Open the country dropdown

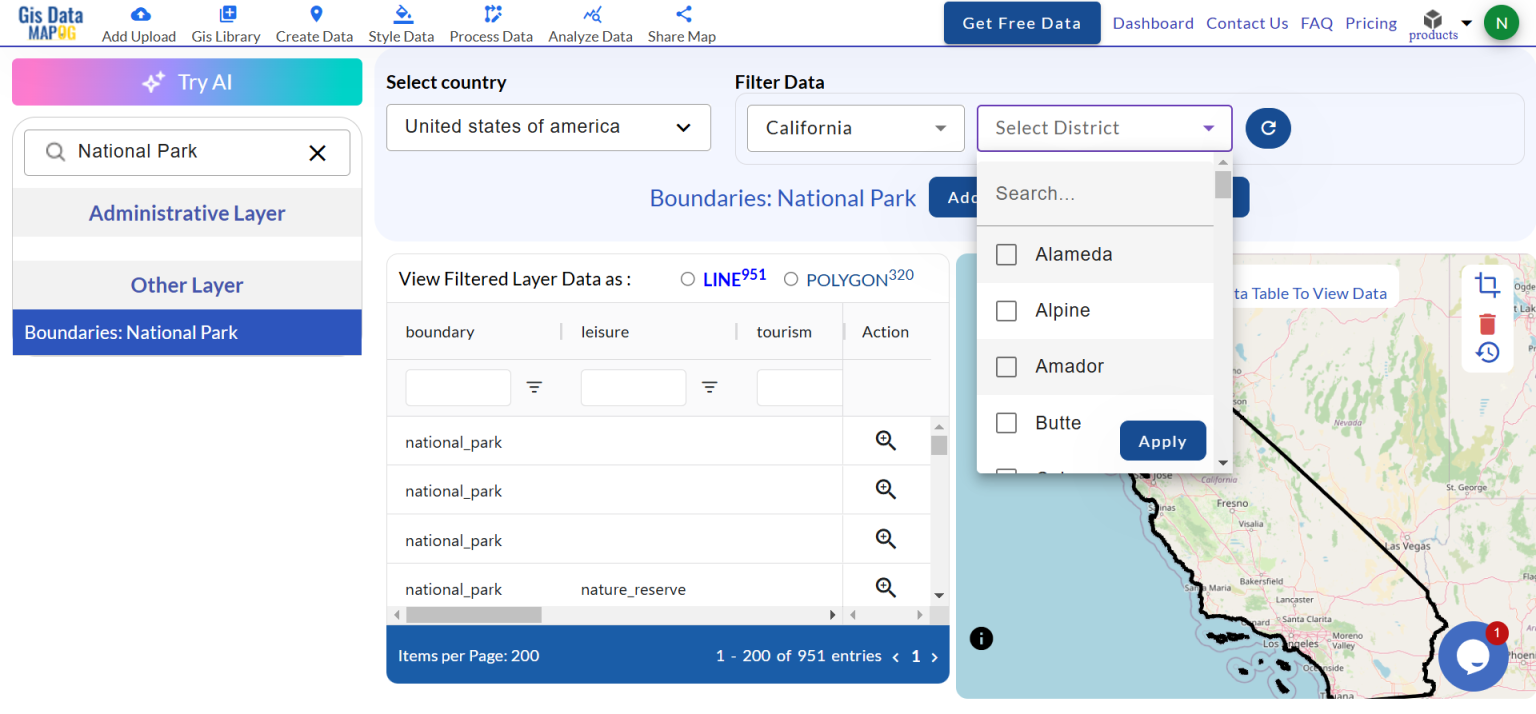(x=548, y=127)
